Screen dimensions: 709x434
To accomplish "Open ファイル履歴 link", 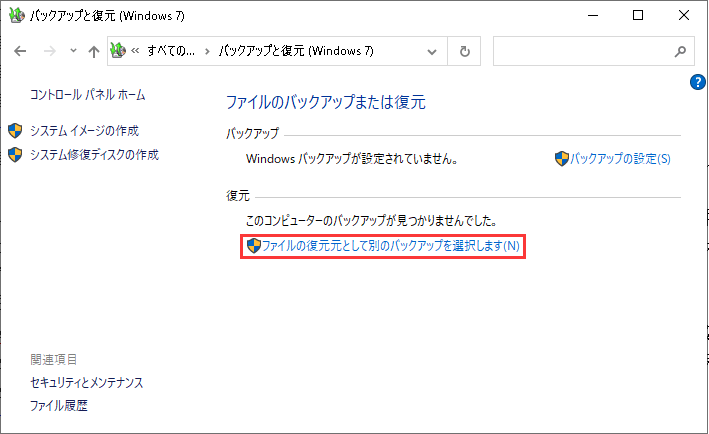I will tap(59, 406).
